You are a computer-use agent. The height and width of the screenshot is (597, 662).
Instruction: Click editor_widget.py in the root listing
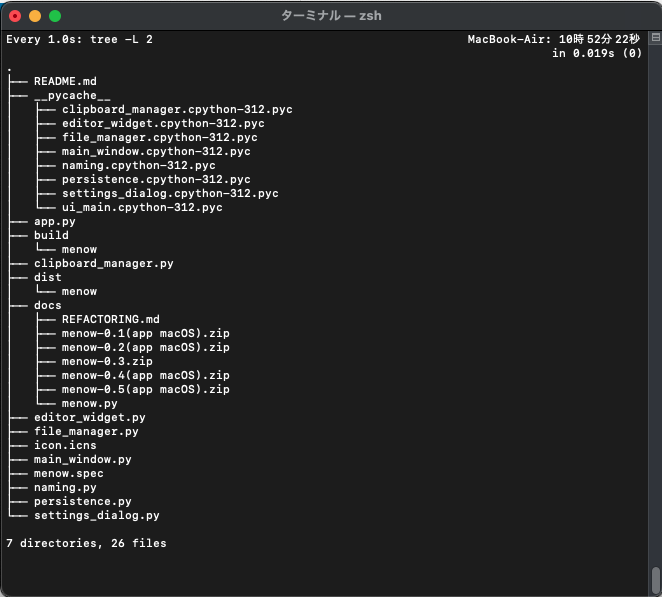point(90,417)
